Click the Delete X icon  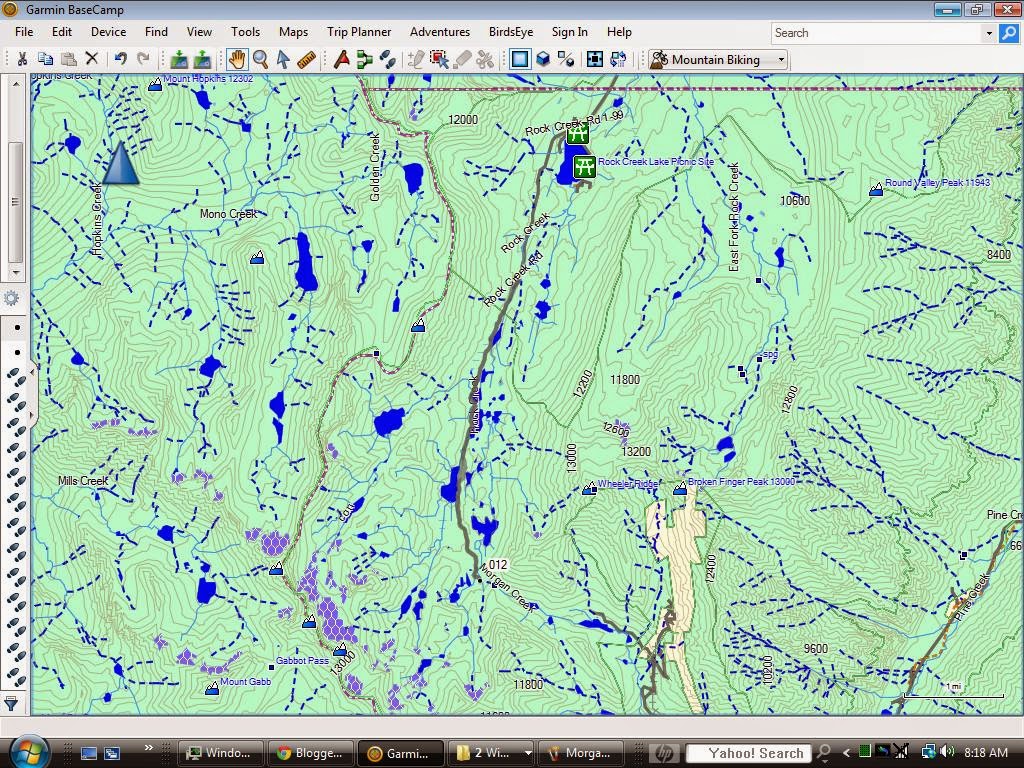pos(92,59)
